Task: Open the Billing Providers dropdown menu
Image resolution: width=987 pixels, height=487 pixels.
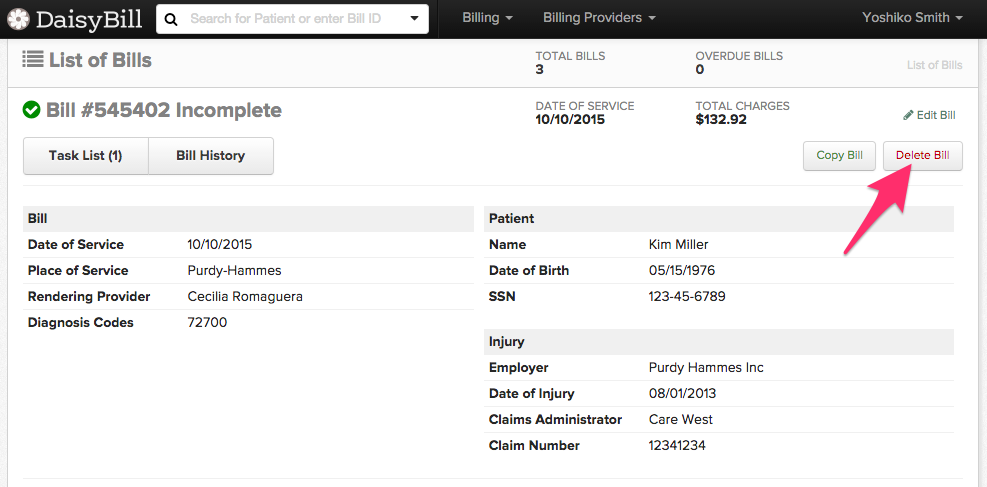Action: (599, 18)
